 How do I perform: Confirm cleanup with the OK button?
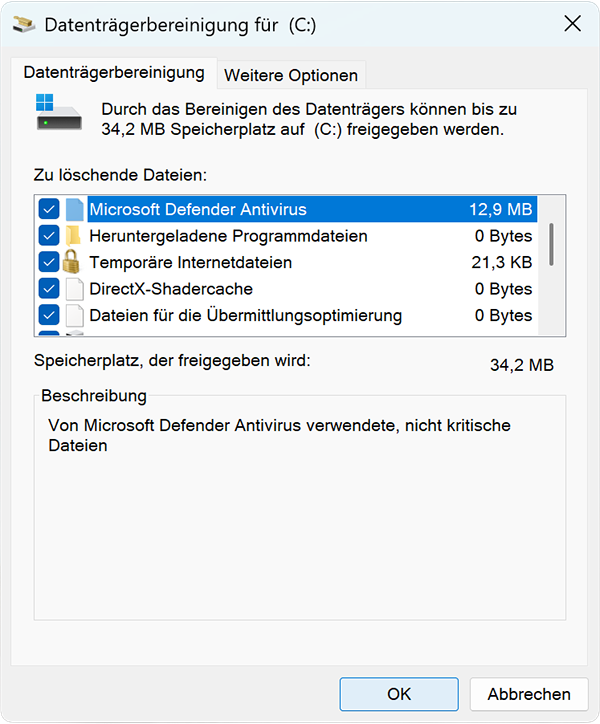pos(398,694)
